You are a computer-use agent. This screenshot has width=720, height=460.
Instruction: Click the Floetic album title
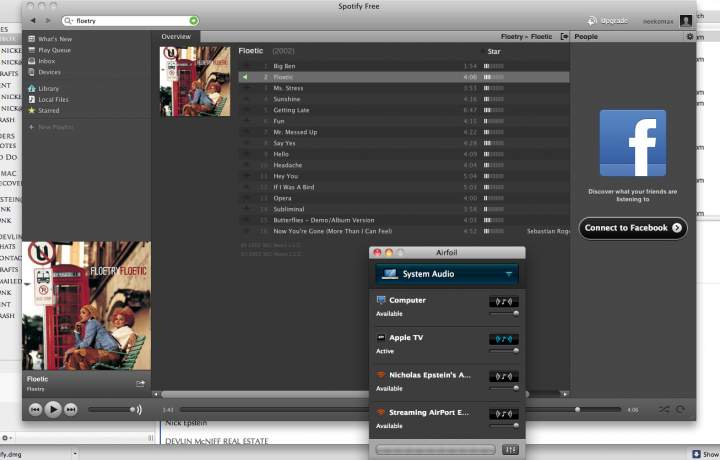point(251,51)
